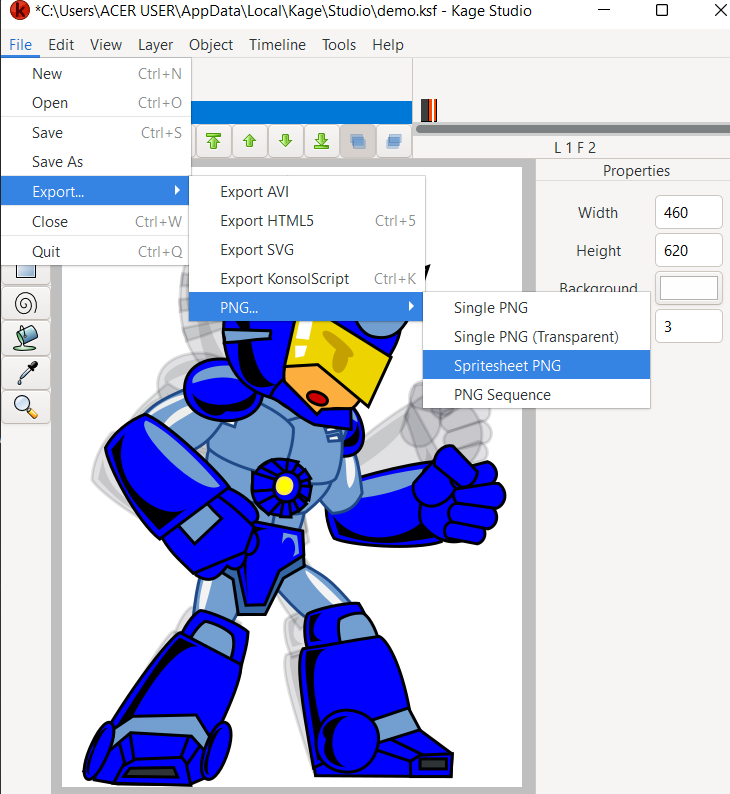Choose Open from the File menu
Viewport: 730px width, 794px height.
click(x=96, y=103)
